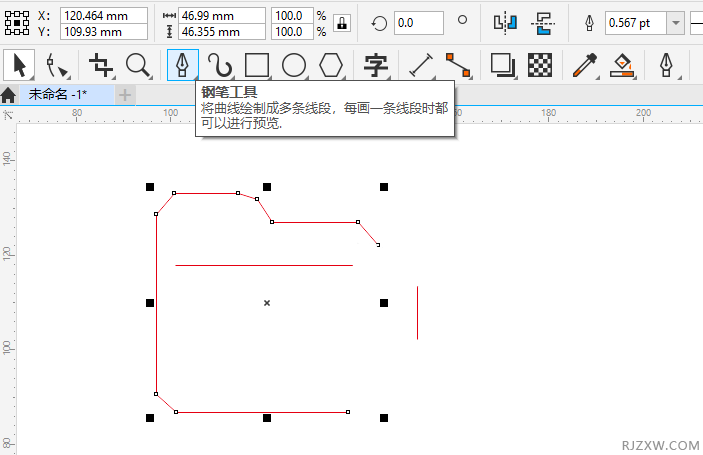The image size is (703, 455).
Task: Add a new document with plus button
Action: (125, 95)
